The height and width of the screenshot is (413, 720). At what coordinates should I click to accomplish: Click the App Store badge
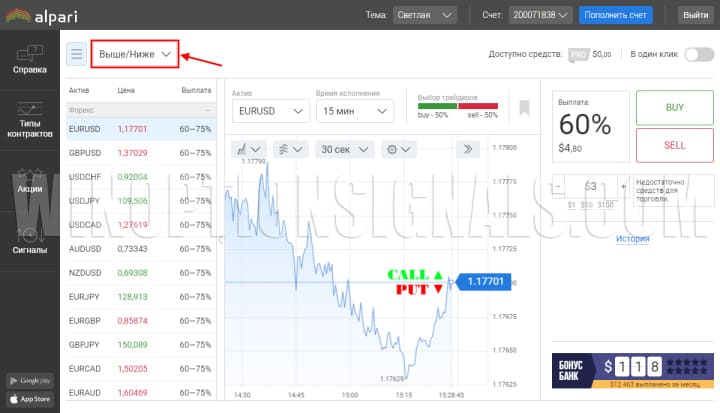click(x=29, y=398)
